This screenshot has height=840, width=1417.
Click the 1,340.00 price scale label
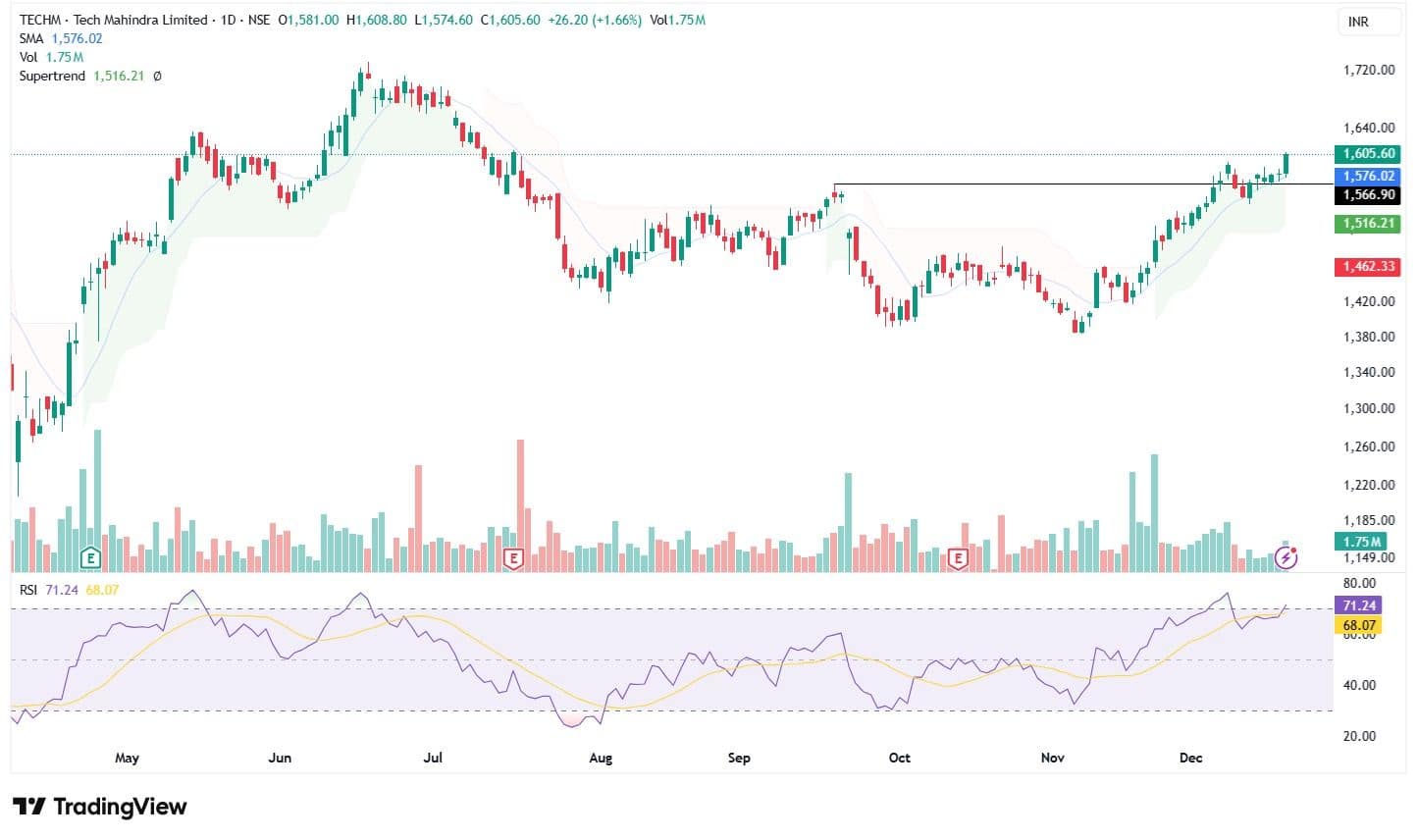[1368, 372]
